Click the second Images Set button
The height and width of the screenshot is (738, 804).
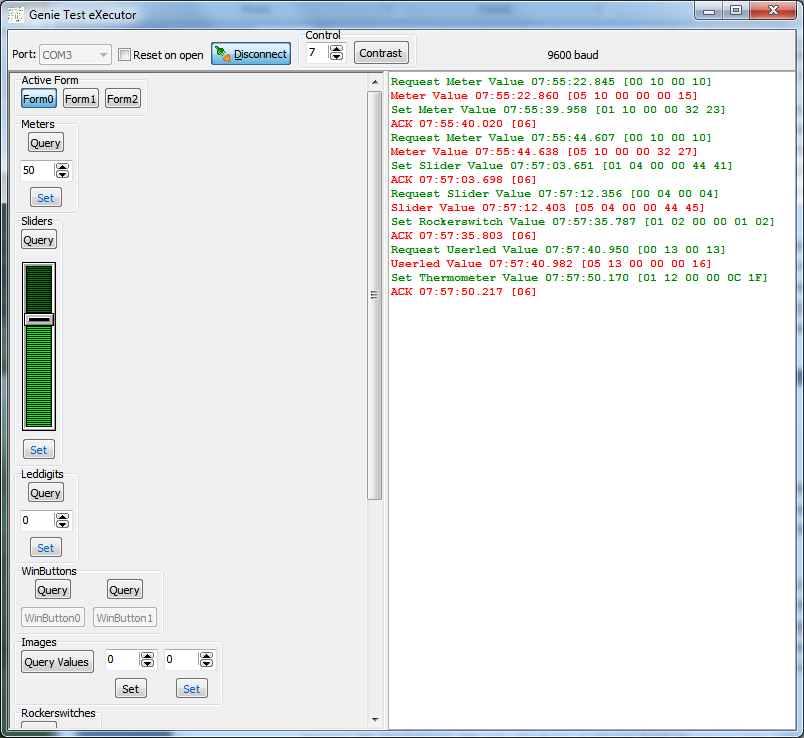[192, 689]
